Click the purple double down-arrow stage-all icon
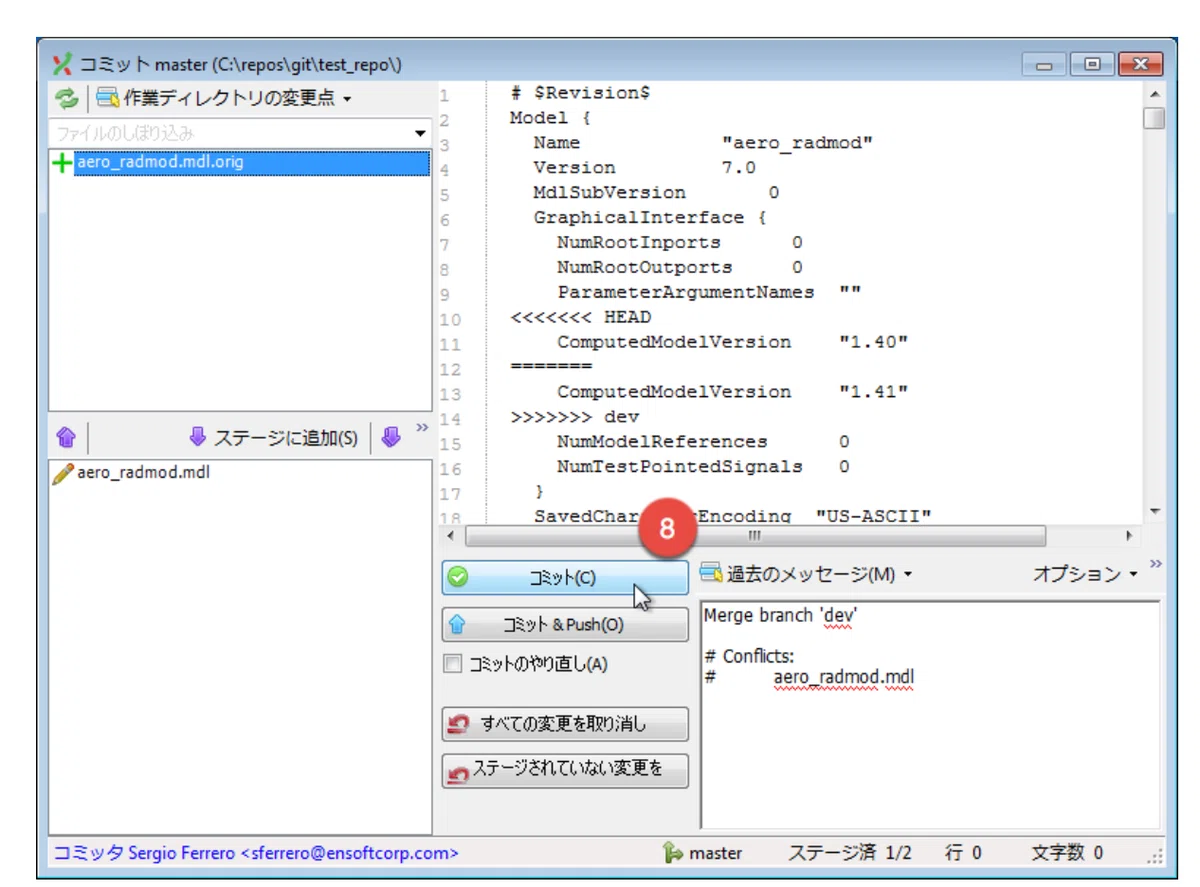 coord(391,436)
